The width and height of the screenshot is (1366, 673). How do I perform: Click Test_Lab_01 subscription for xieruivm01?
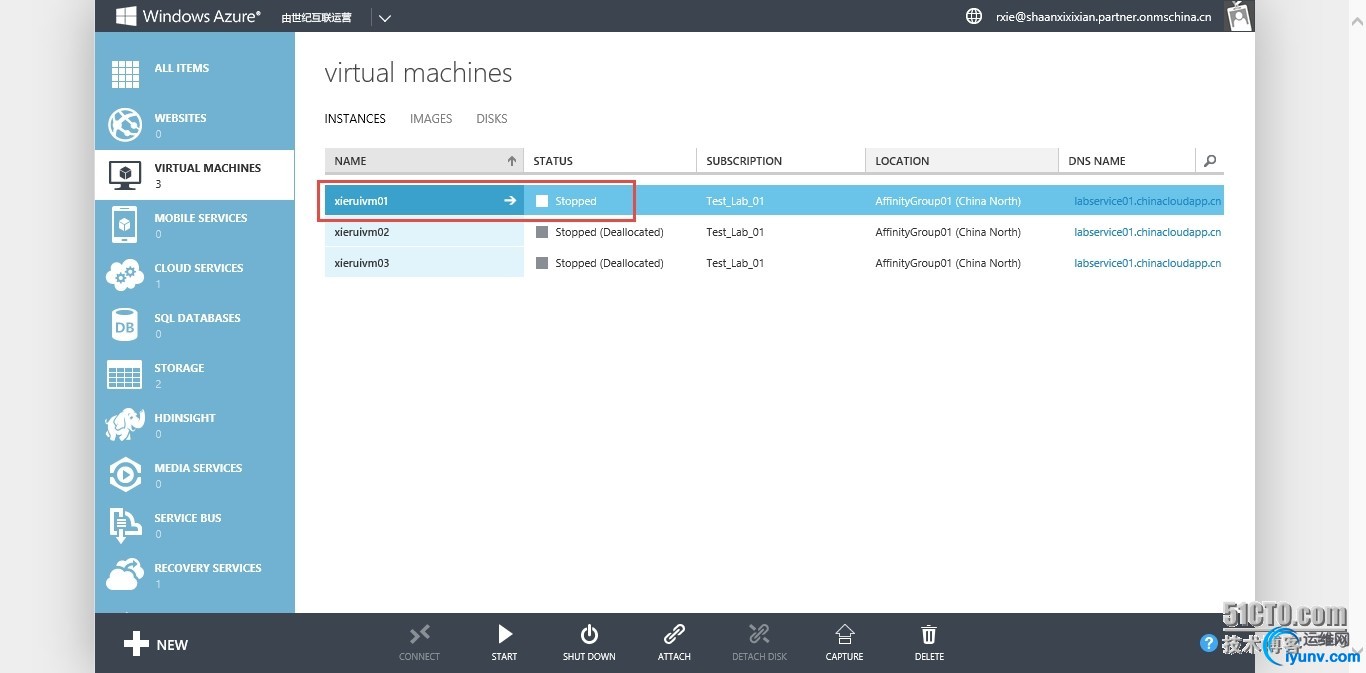[x=735, y=201]
